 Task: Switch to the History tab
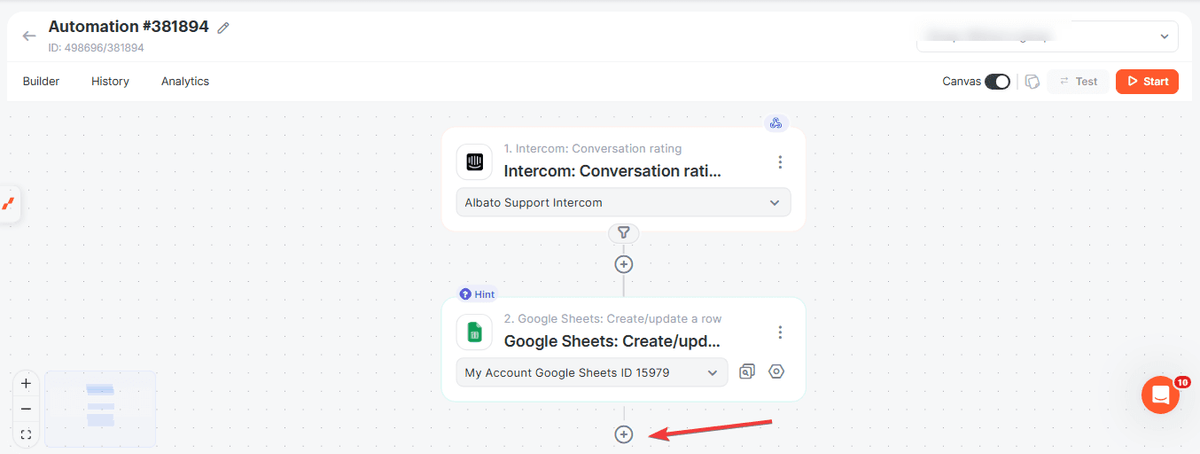click(110, 81)
